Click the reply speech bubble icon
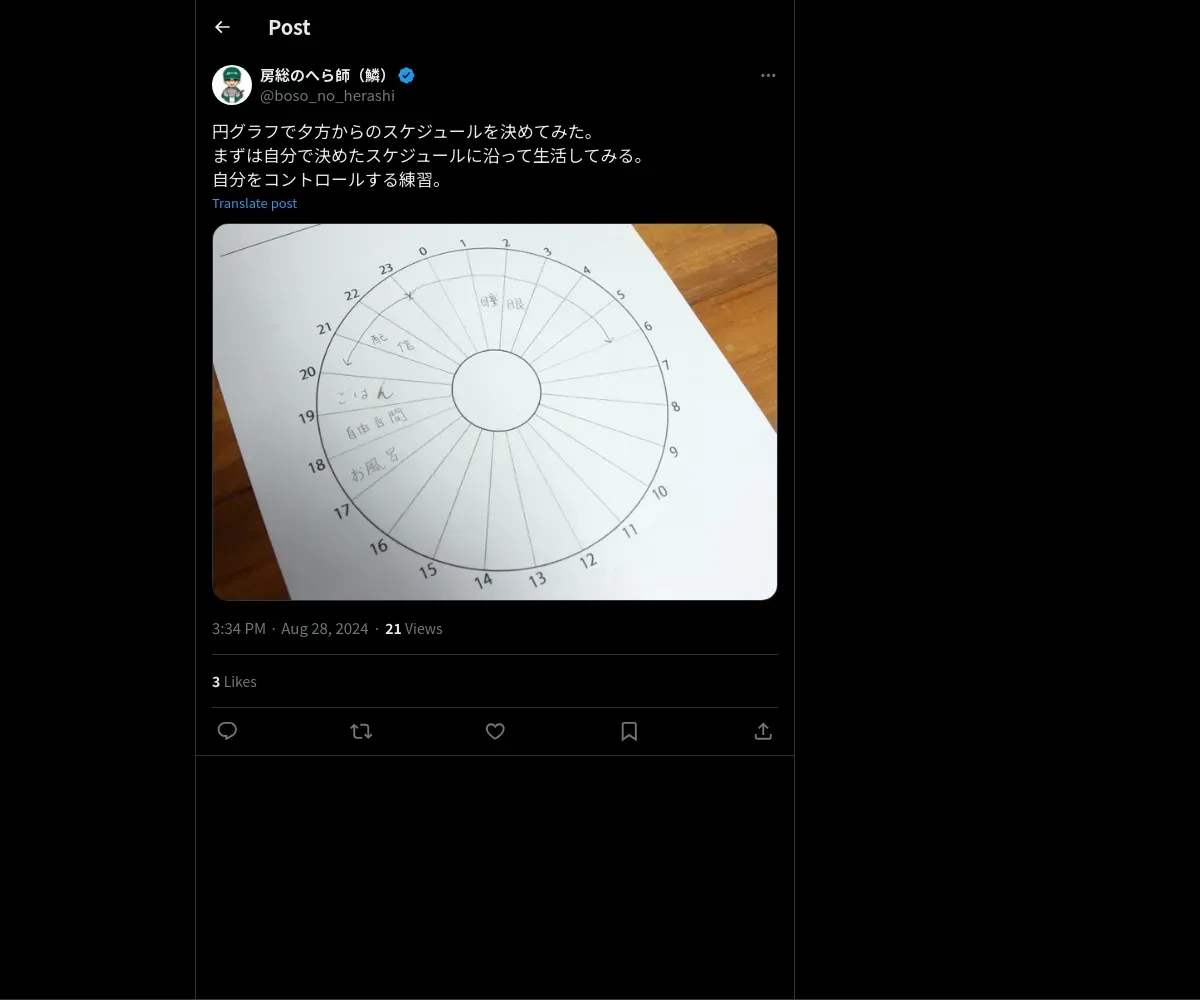Screen dimensions: 1200x1000 tap(227, 731)
